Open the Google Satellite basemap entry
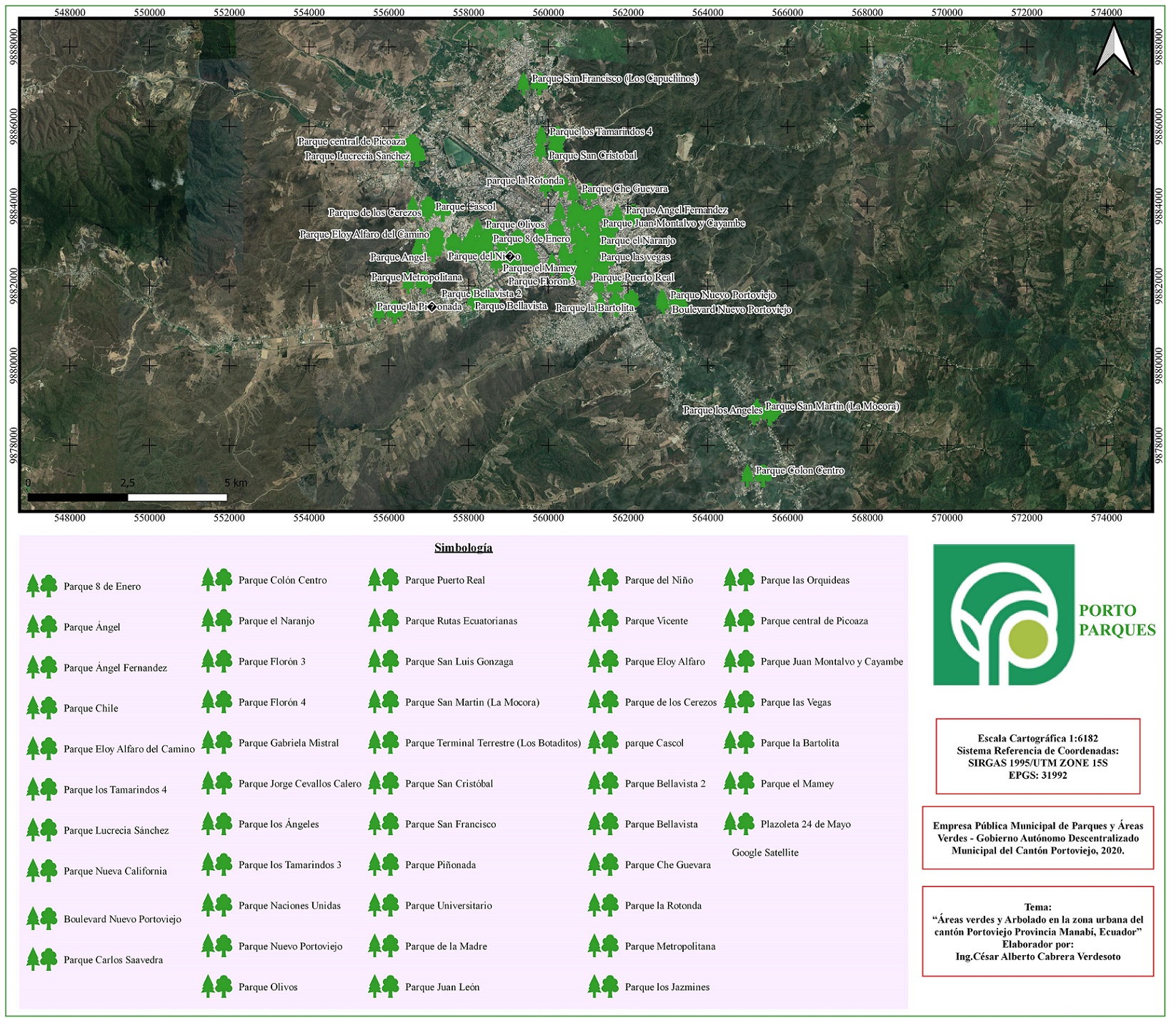 tap(764, 852)
